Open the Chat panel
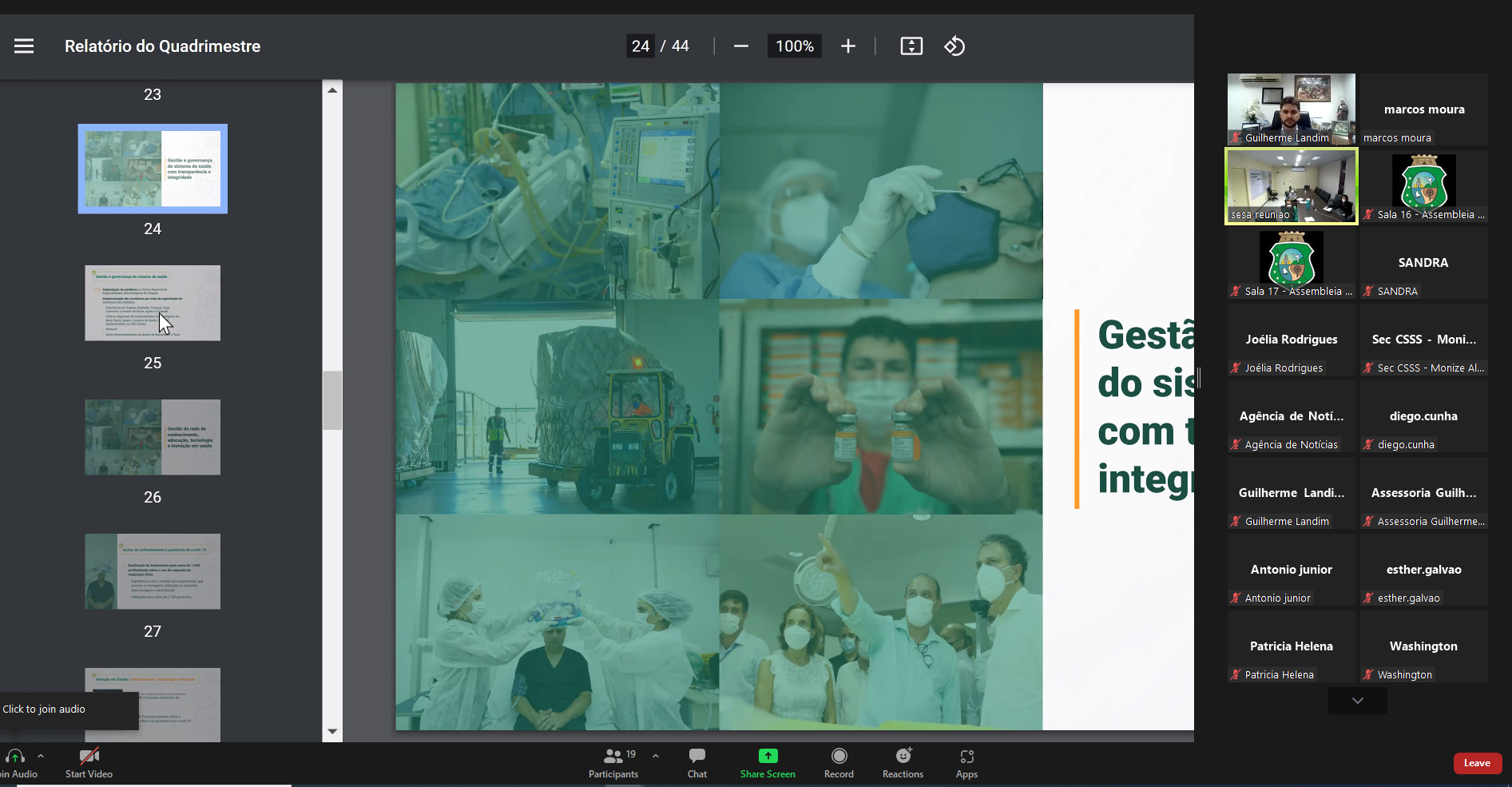 point(696,762)
